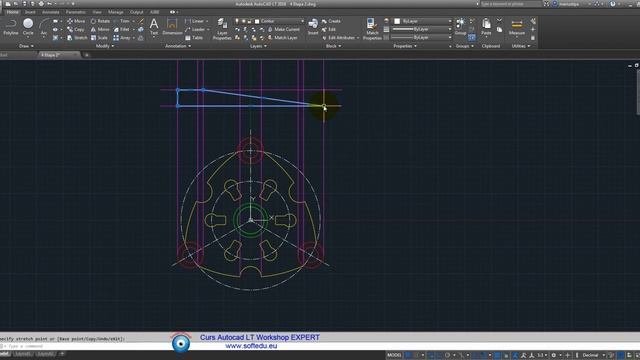The height and width of the screenshot is (360, 640).
Task: Open Layer Properties manager
Action: coord(222,29)
